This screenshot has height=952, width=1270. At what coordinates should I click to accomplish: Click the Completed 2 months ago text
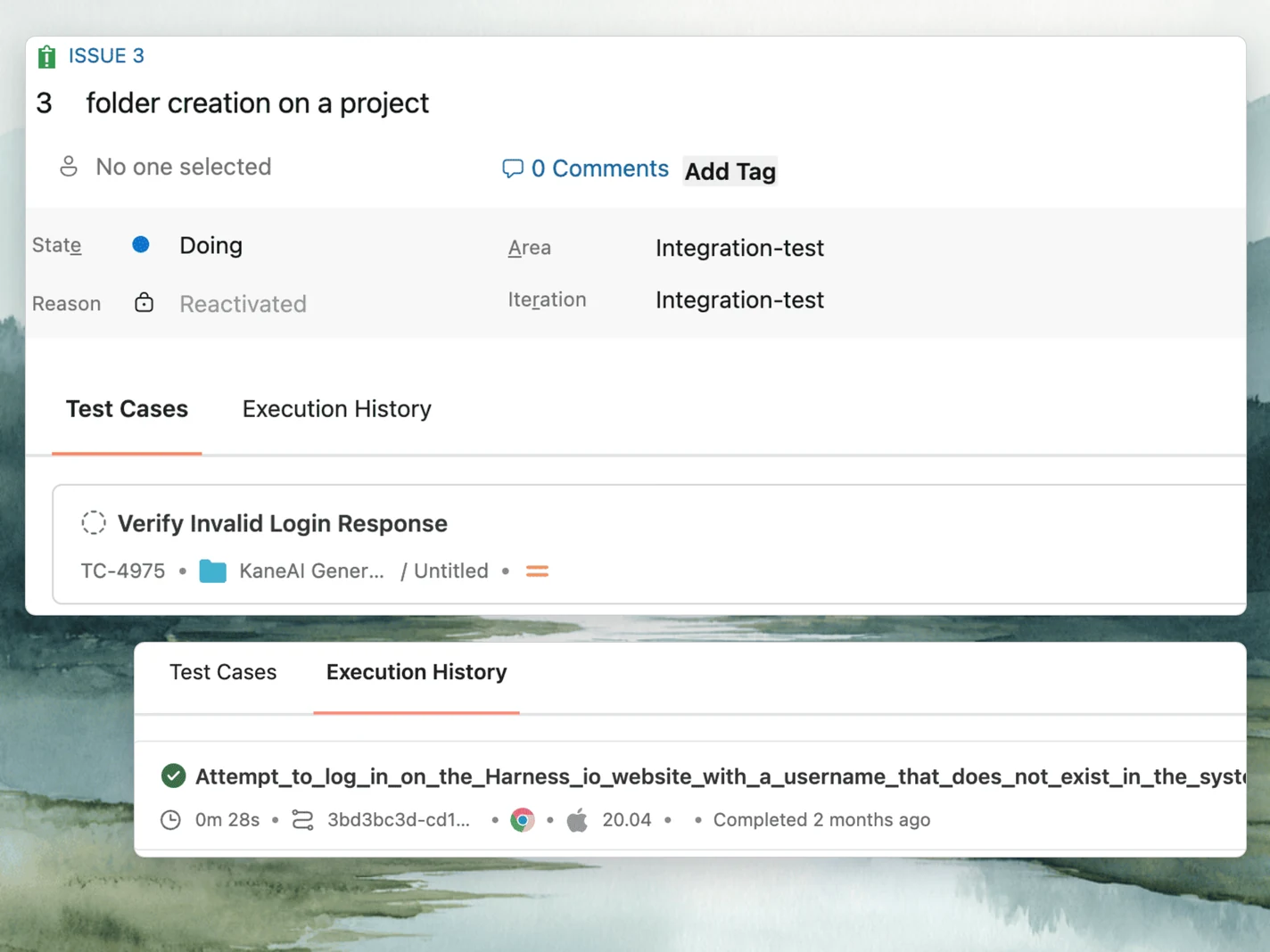(821, 820)
